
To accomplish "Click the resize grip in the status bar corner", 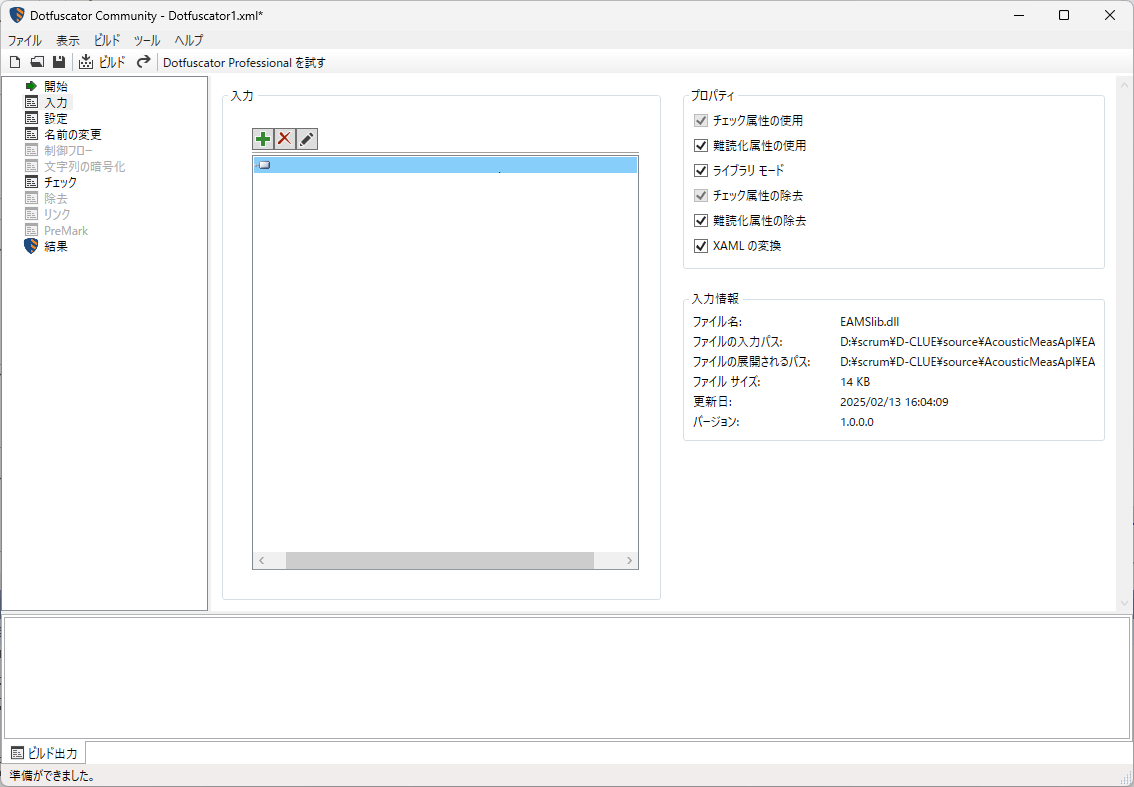I will tap(1125, 778).
